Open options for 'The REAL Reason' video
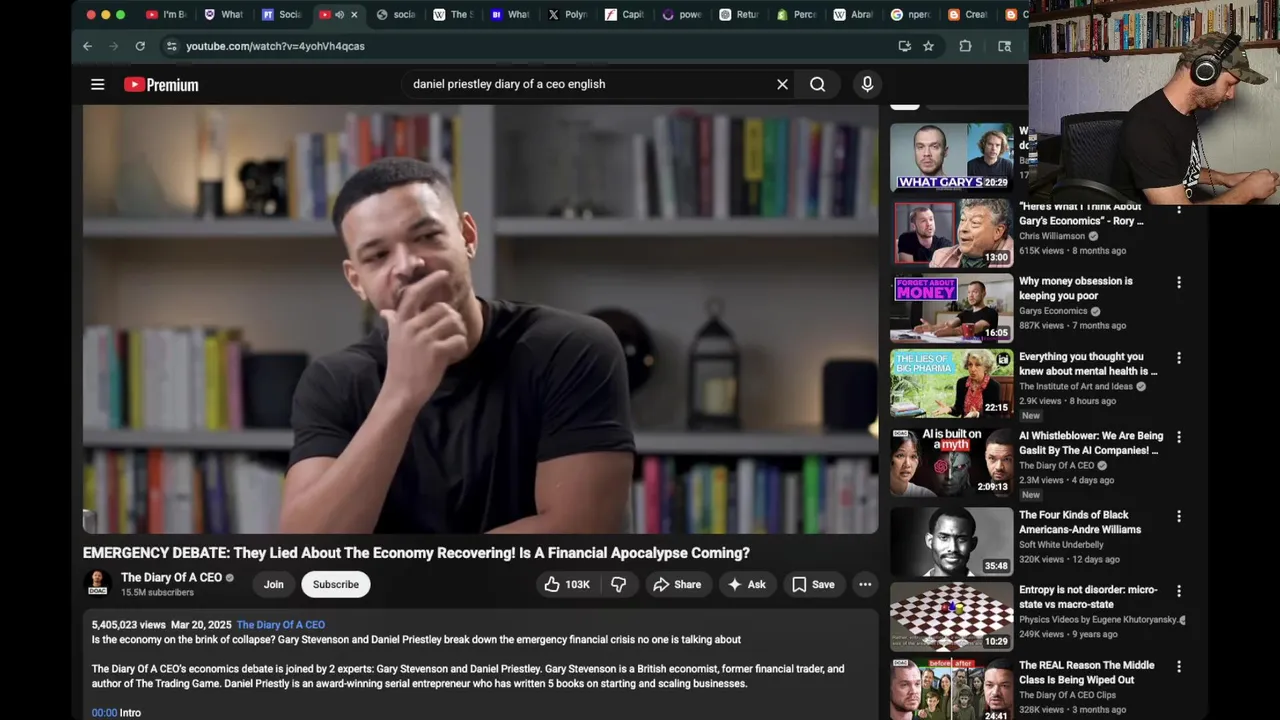 click(1179, 666)
